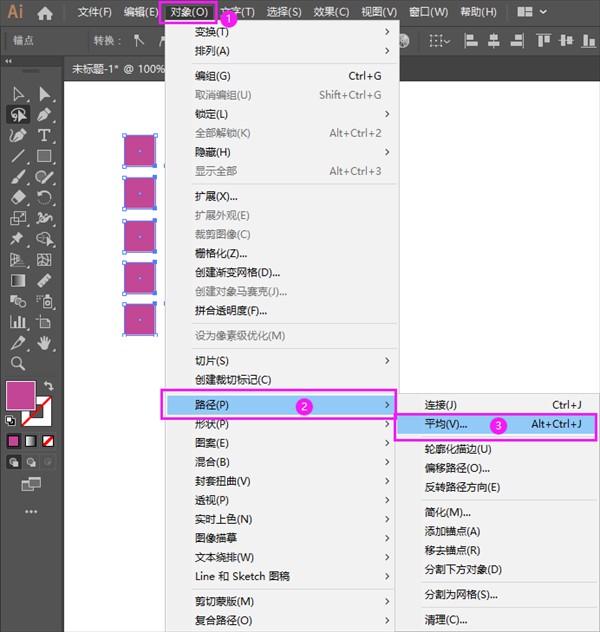Select the Direct Selection tool
Image resolution: width=600 pixels, height=632 pixels.
pyautogui.click(x=44, y=93)
